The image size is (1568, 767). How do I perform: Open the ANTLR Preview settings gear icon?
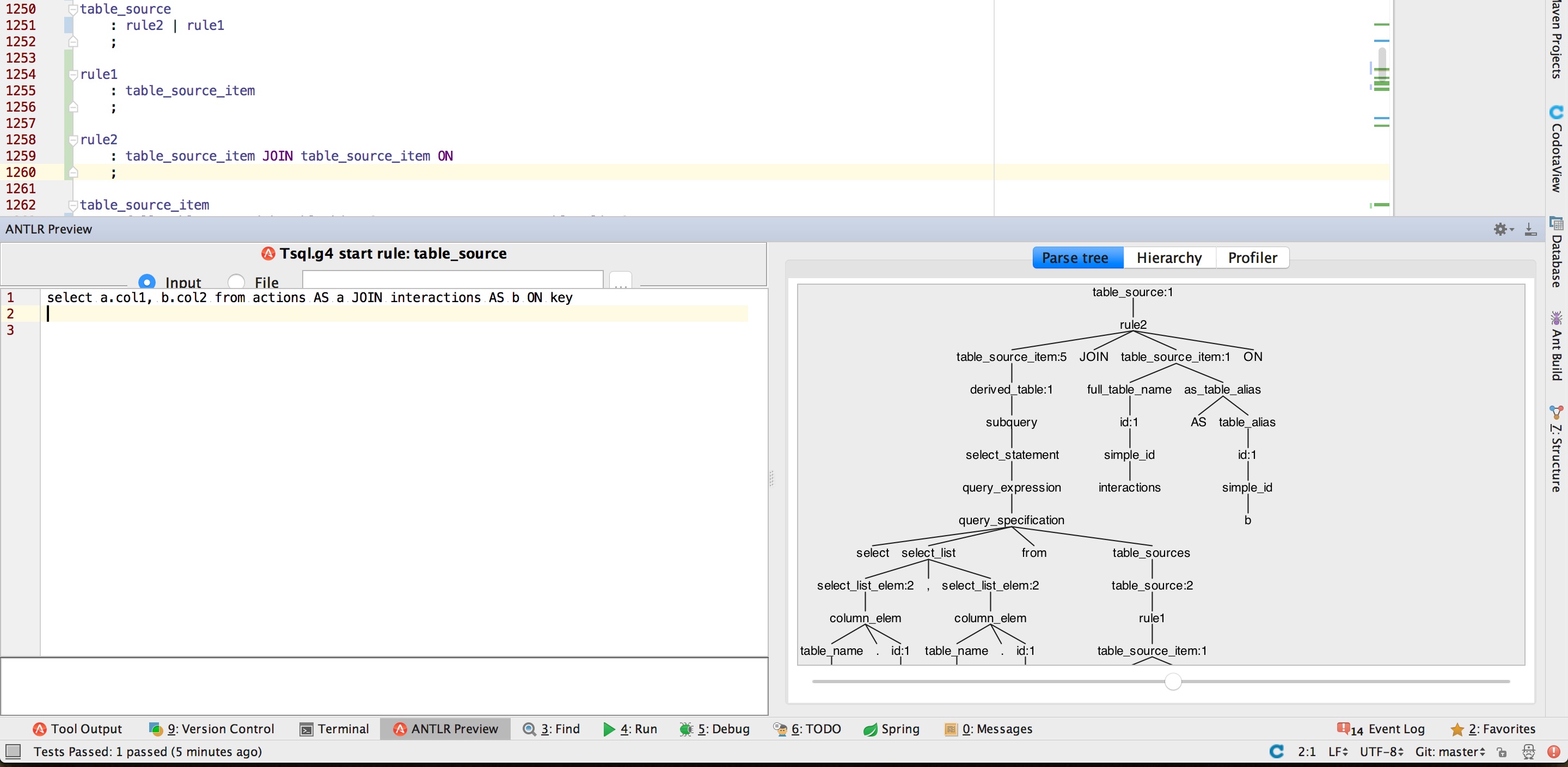tap(1501, 230)
